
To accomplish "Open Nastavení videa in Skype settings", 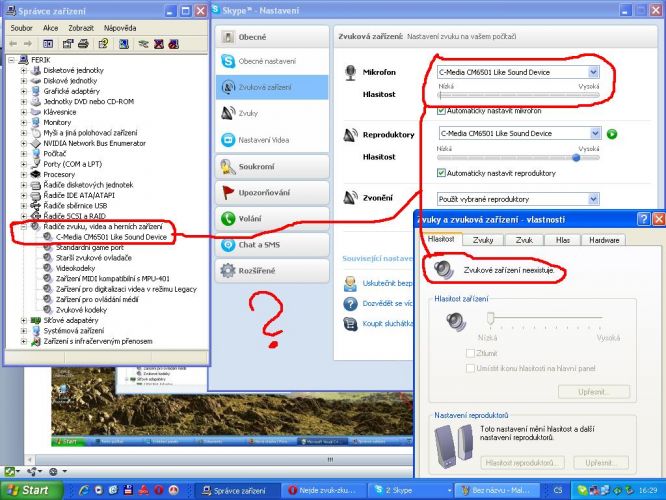I will (x=272, y=140).
